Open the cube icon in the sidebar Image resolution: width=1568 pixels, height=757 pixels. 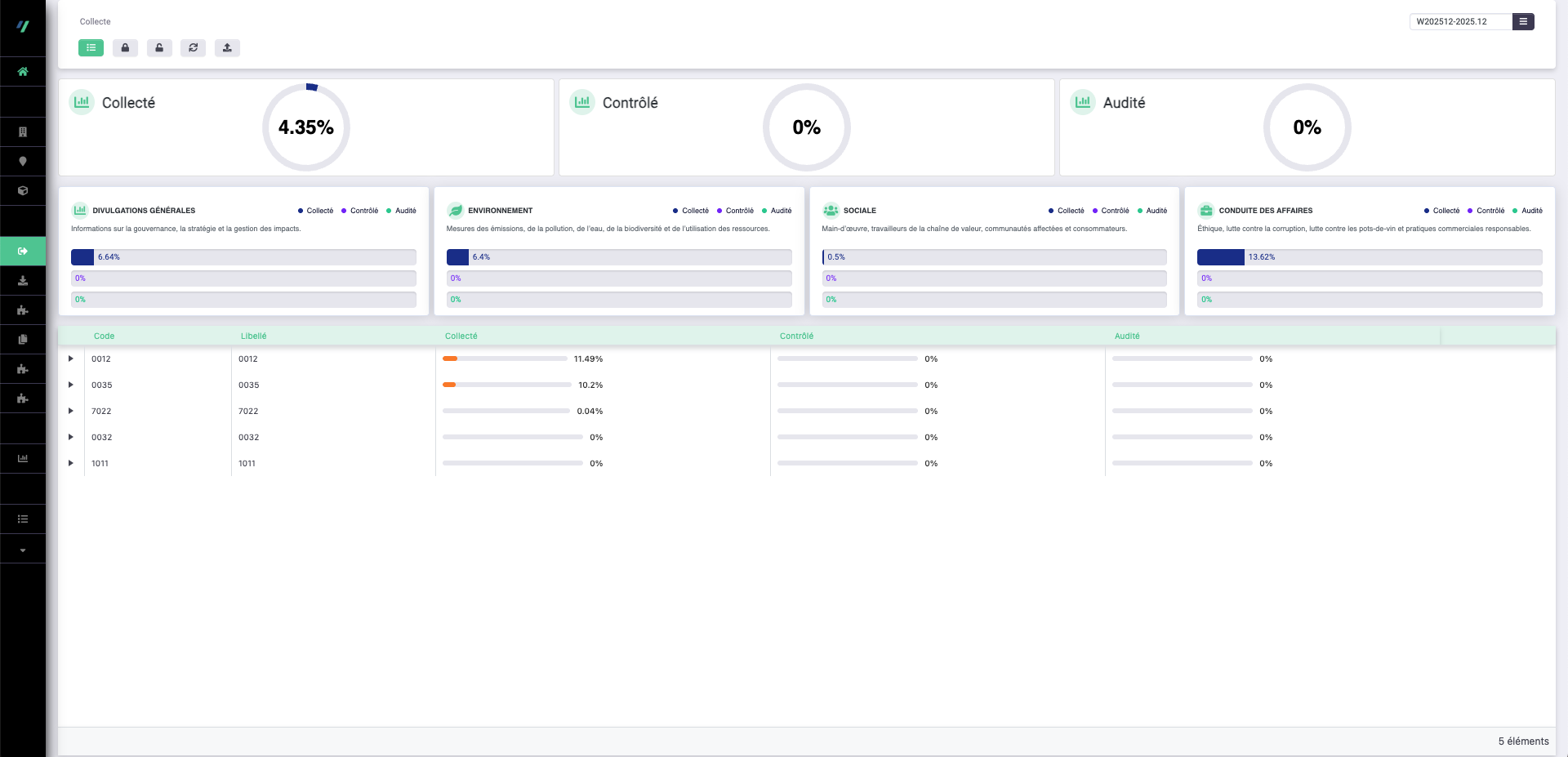23,191
